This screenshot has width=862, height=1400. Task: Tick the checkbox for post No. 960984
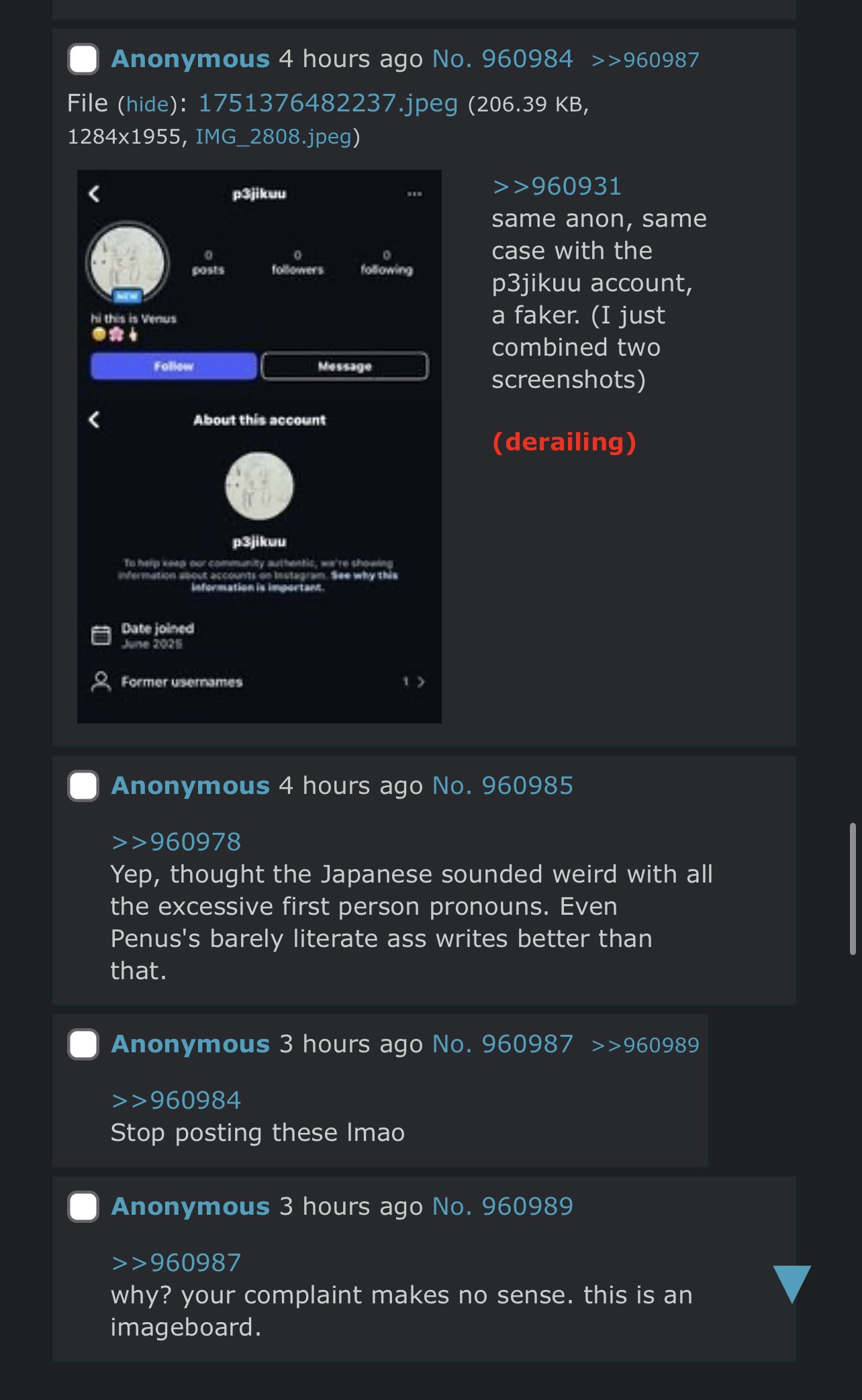[83, 59]
